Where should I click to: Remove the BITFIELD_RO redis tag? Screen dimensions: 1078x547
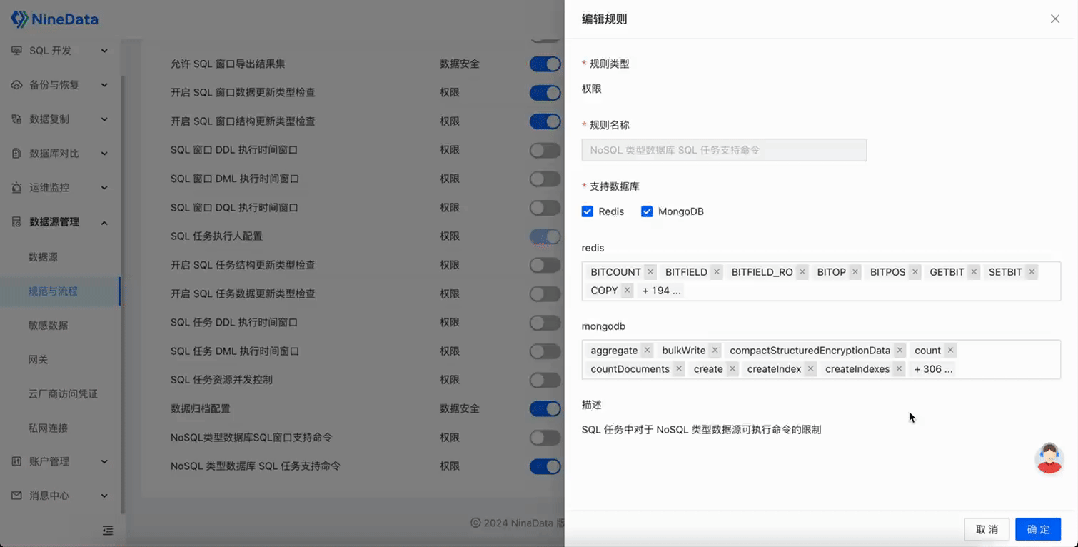click(802, 272)
